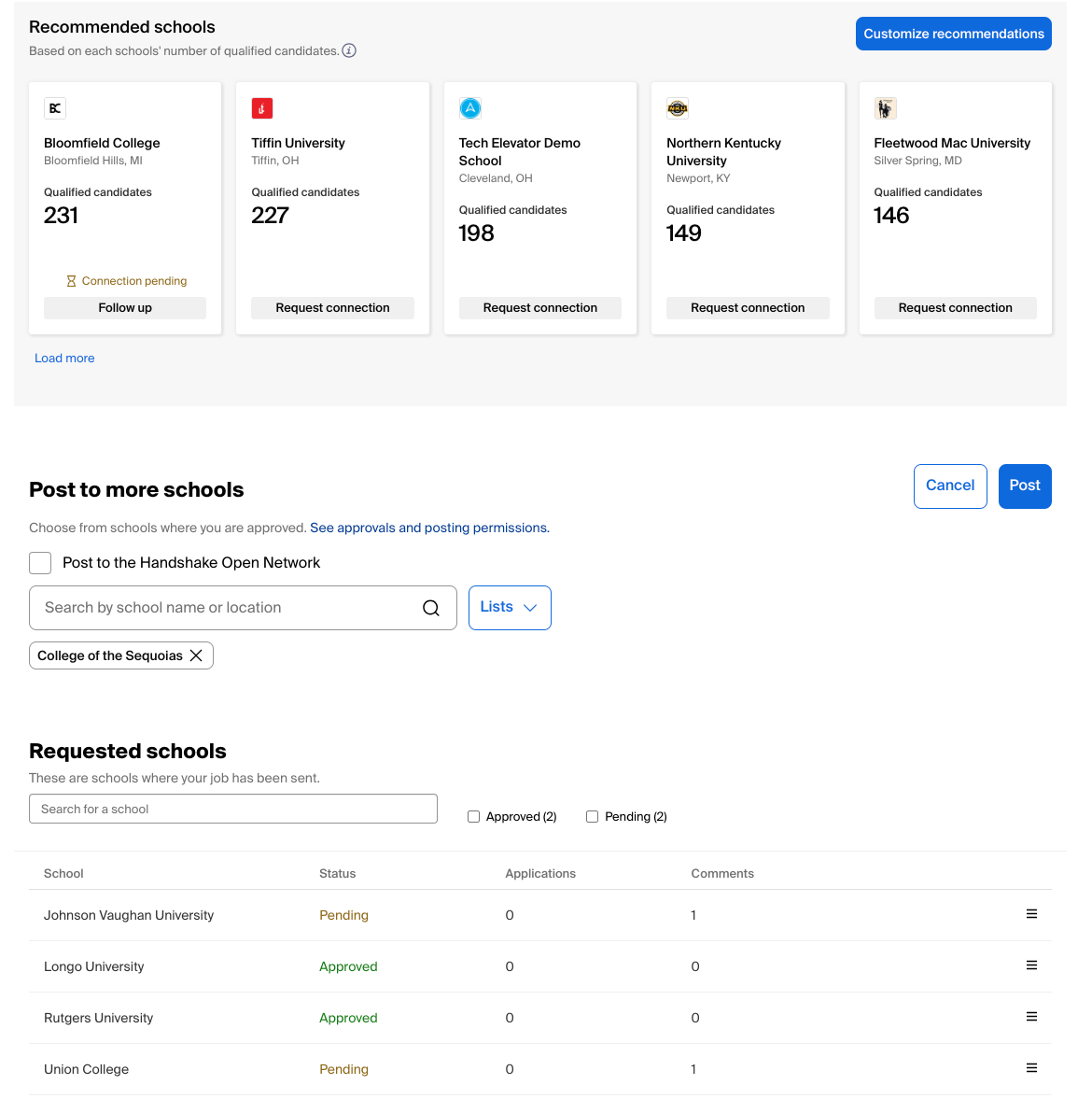The height and width of the screenshot is (1113, 1092).
Task: Request connection with Tech Elevator Demo School
Action: click(540, 308)
